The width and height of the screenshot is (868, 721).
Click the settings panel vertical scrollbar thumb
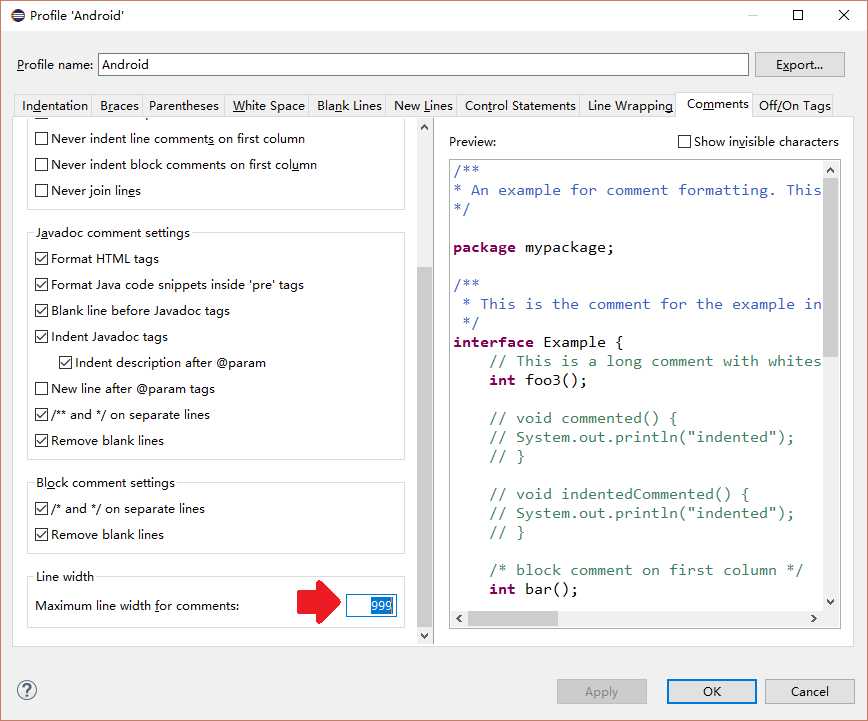(x=425, y=446)
